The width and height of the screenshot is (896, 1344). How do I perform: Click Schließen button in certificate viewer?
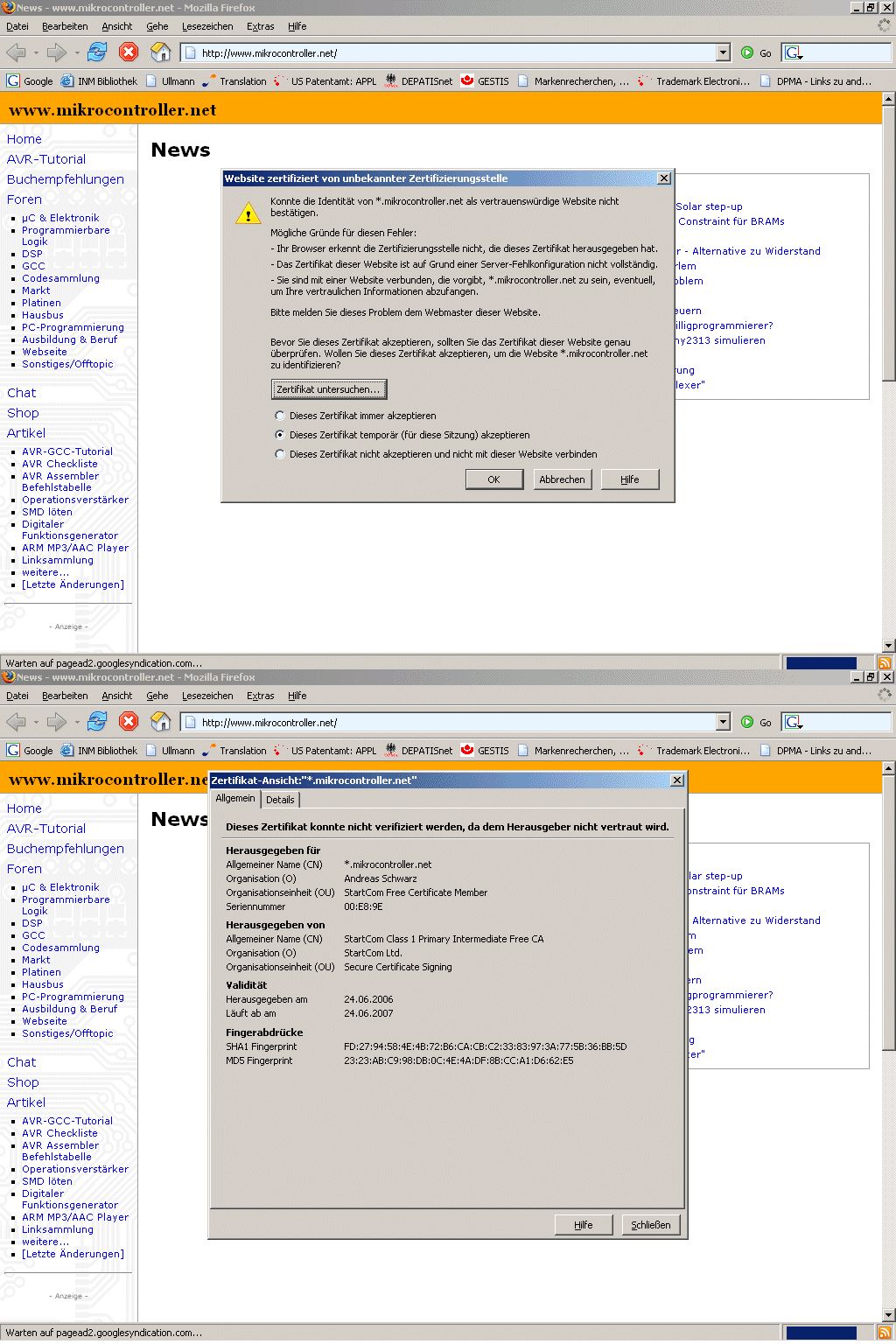(x=651, y=1225)
